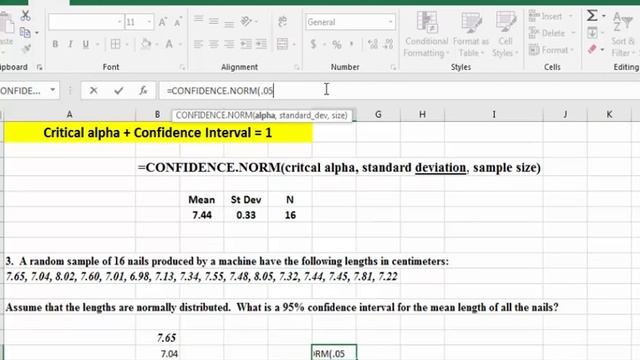
Task: Click the Orientation text angle icon
Action: coord(246,21)
